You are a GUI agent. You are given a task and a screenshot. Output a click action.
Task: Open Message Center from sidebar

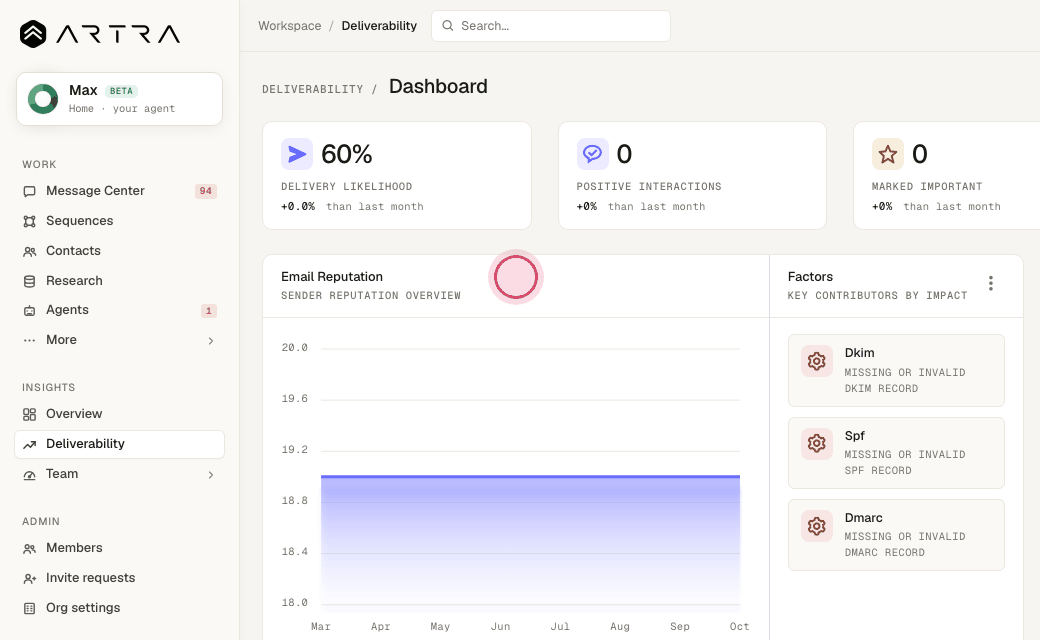119,191
